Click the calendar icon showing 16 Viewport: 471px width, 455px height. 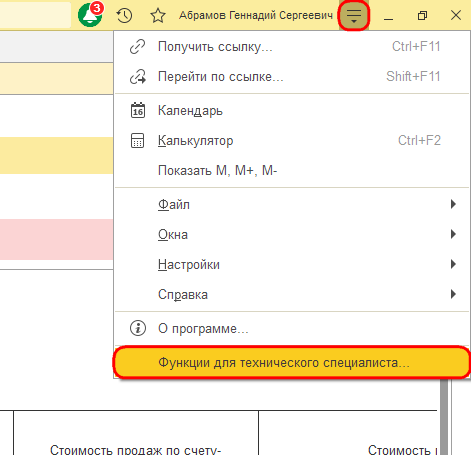(x=138, y=110)
